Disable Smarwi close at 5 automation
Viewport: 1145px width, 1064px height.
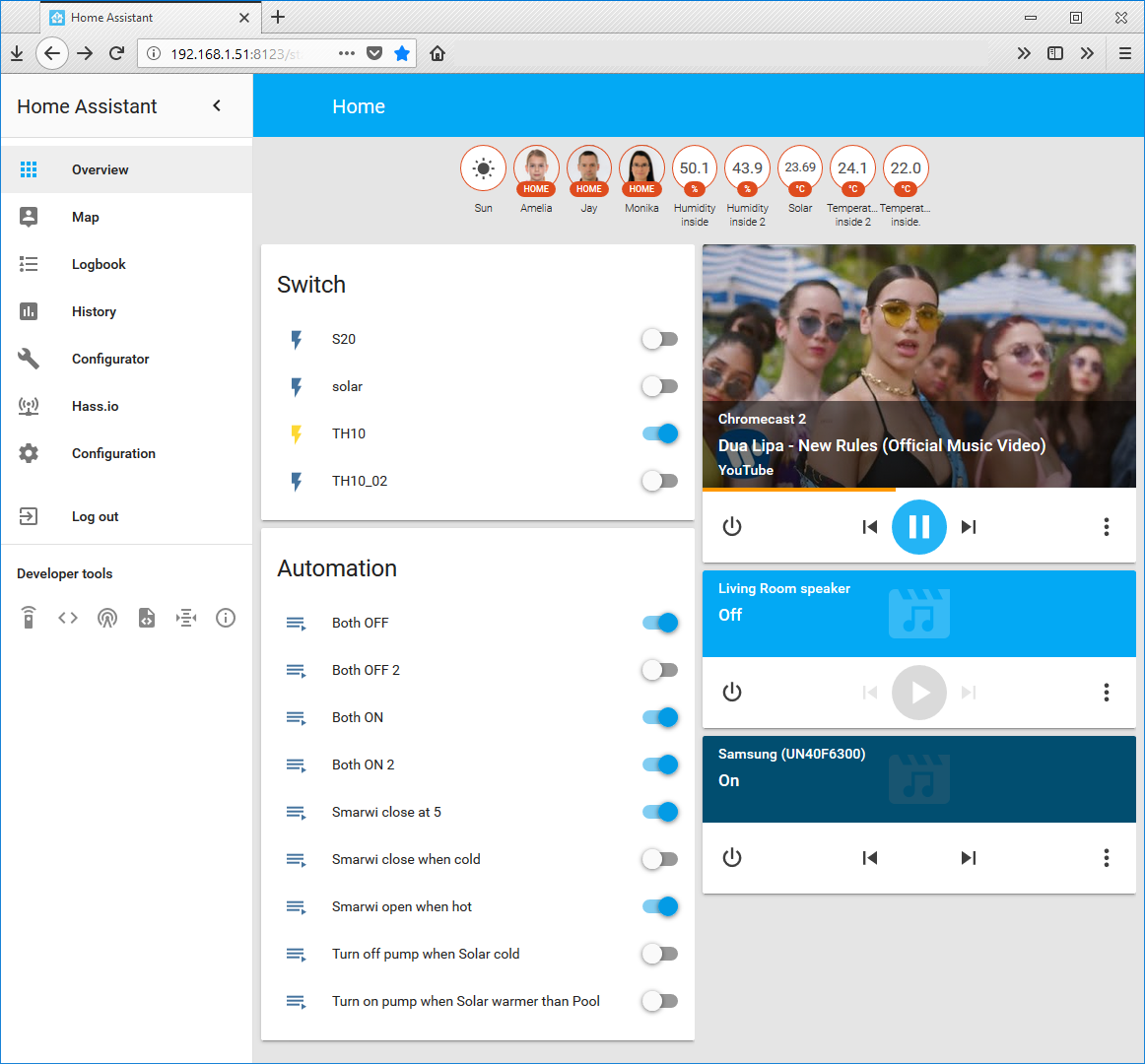(660, 812)
